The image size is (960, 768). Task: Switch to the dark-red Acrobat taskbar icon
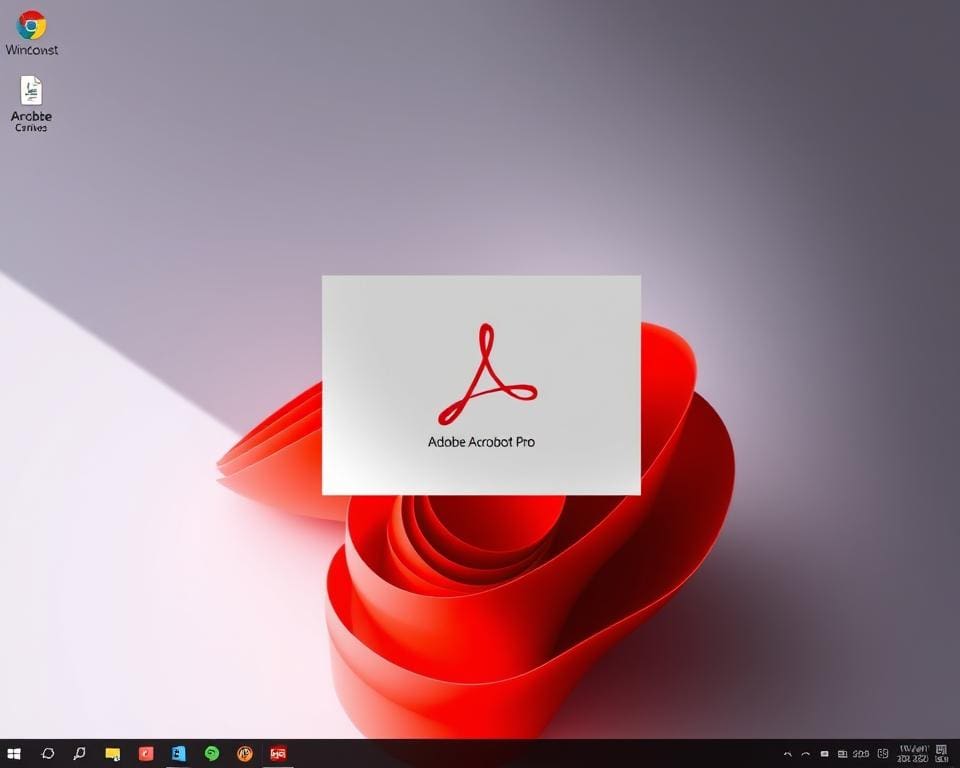click(x=278, y=753)
